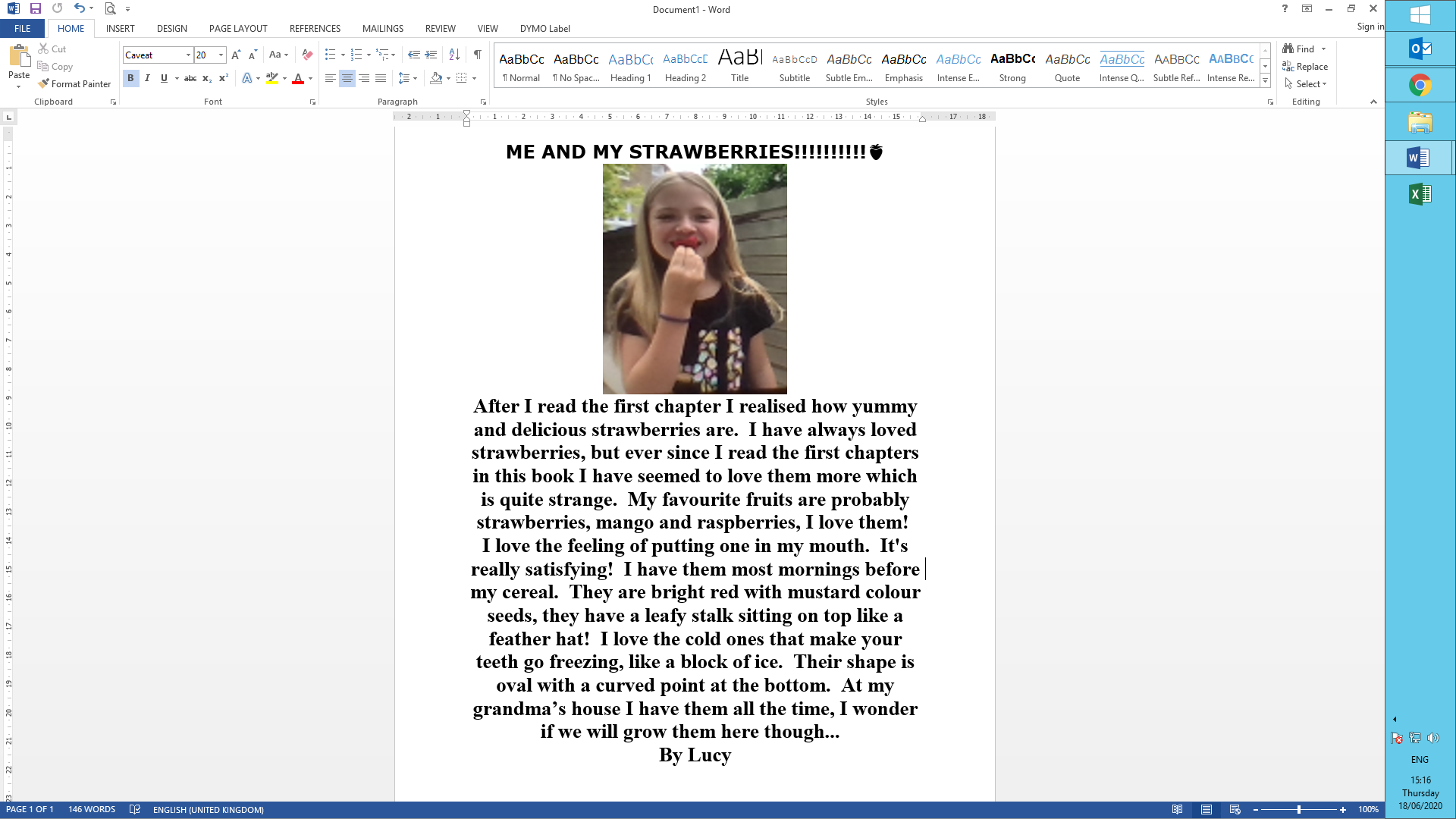
Task: Click Copy in the Clipboard group
Action: [55, 67]
